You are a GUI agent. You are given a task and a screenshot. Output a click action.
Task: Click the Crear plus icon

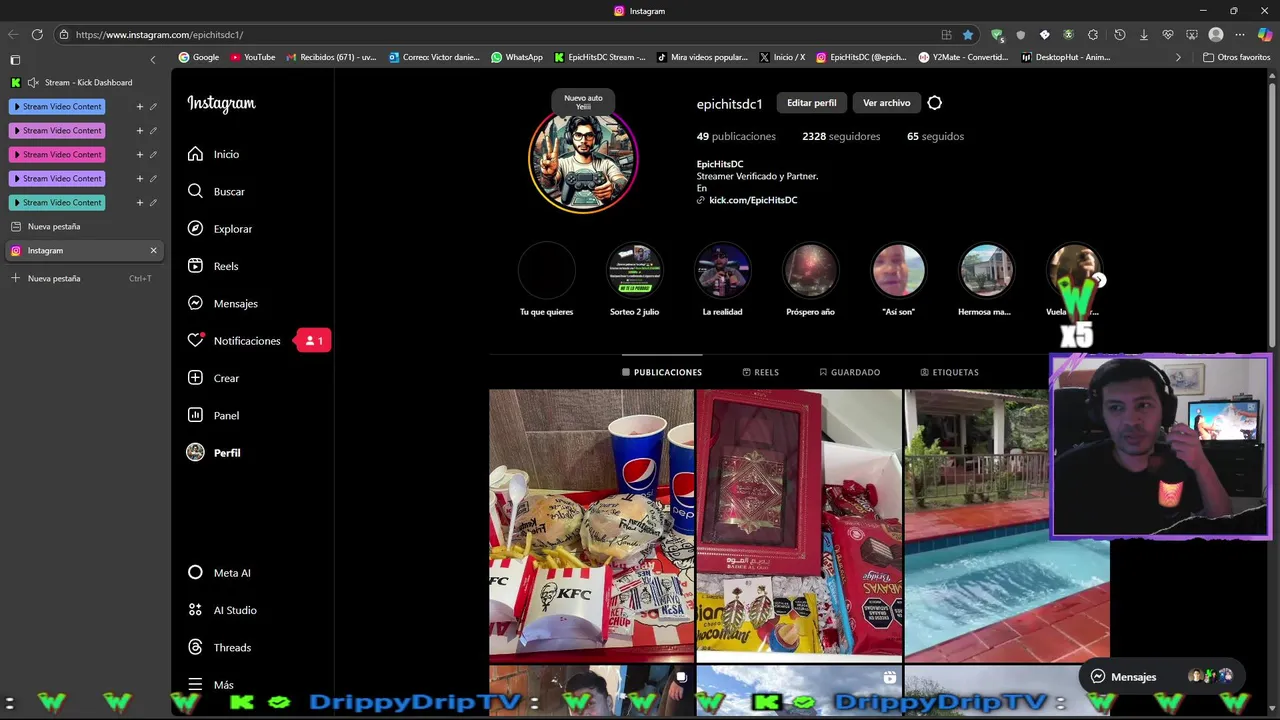click(195, 378)
